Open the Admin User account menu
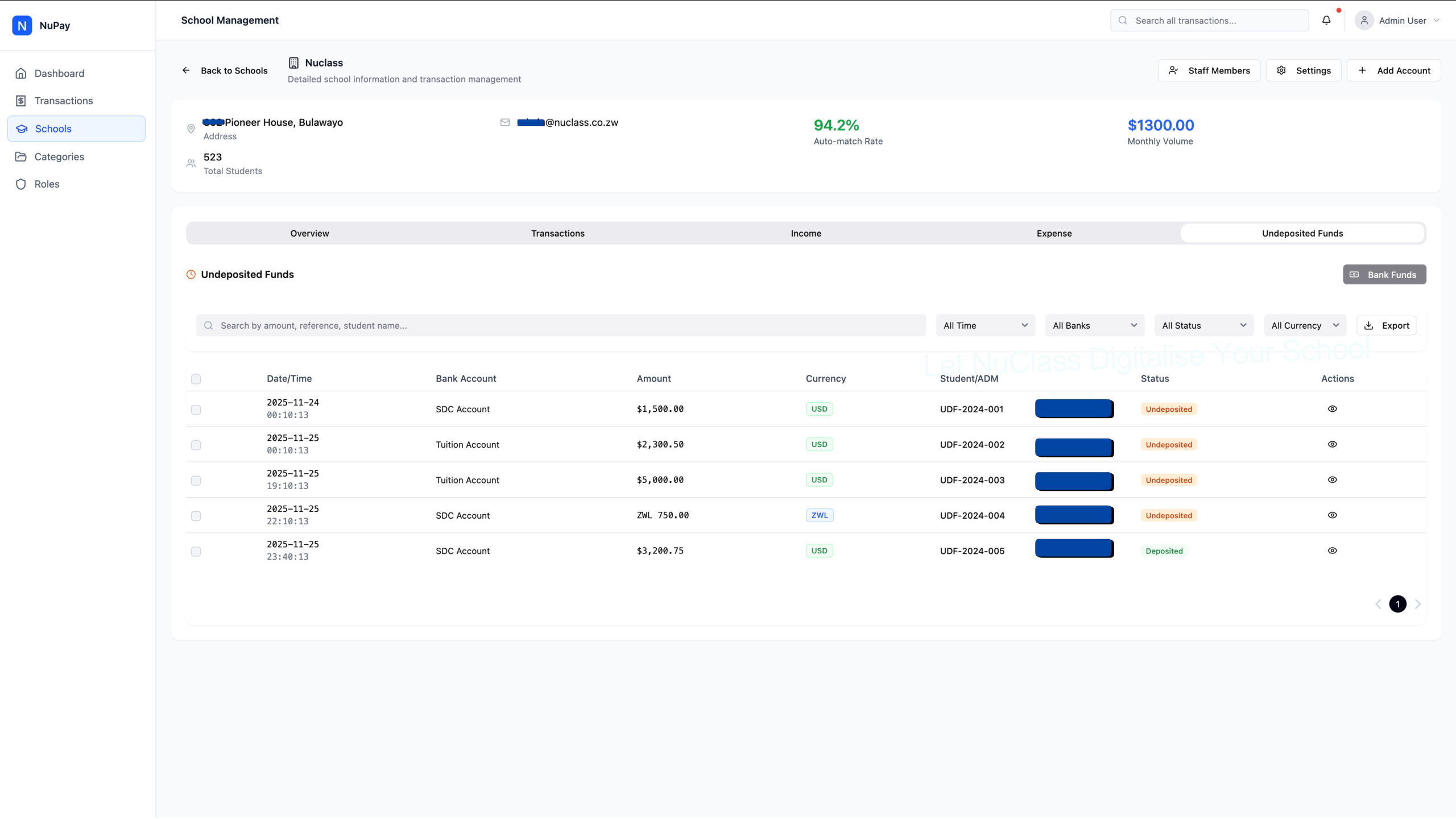The height and width of the screenshot is (819, 1456). click(x=1400, y=20)
